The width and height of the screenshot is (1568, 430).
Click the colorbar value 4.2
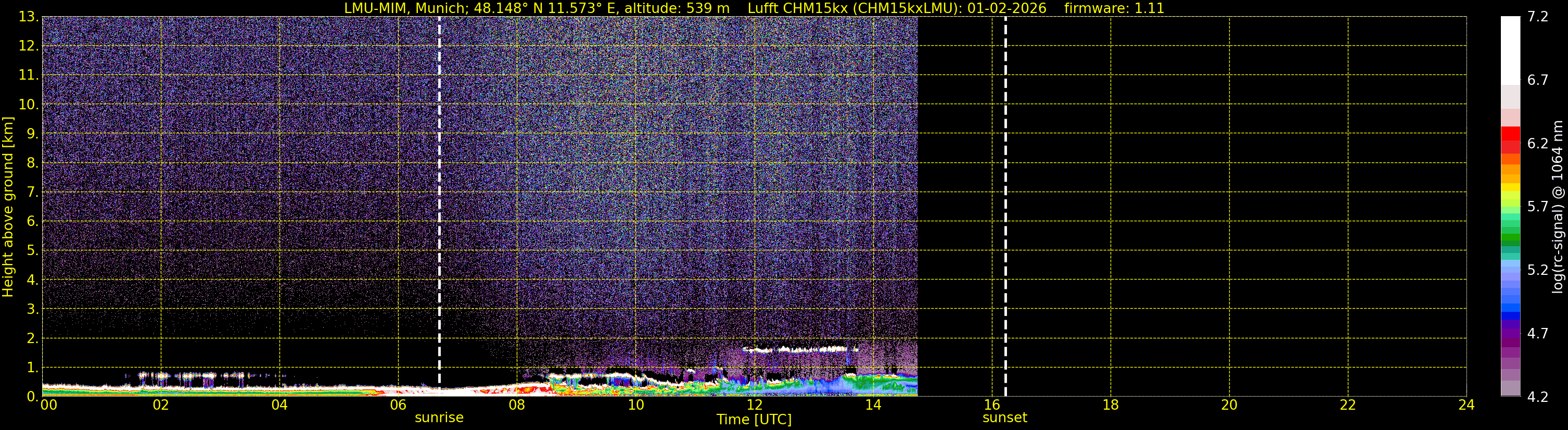coord(1538,397)
